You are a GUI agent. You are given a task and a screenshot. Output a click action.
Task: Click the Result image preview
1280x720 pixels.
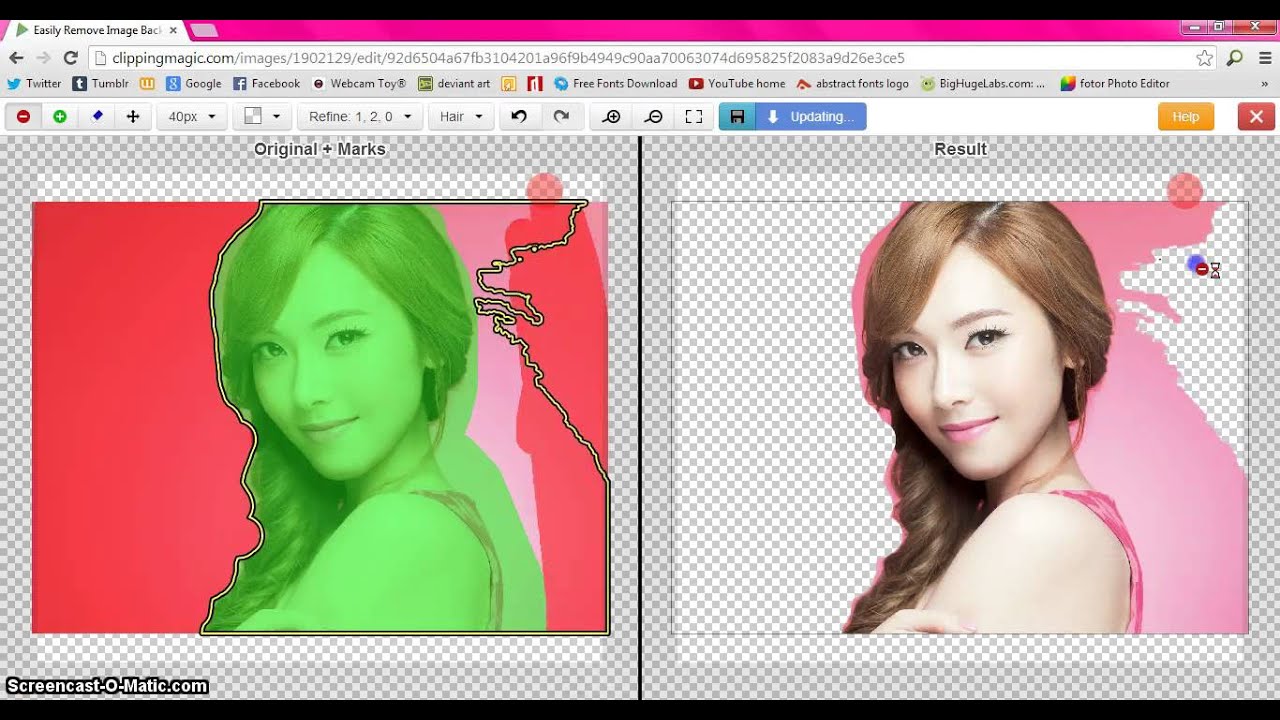click(960, 417)
